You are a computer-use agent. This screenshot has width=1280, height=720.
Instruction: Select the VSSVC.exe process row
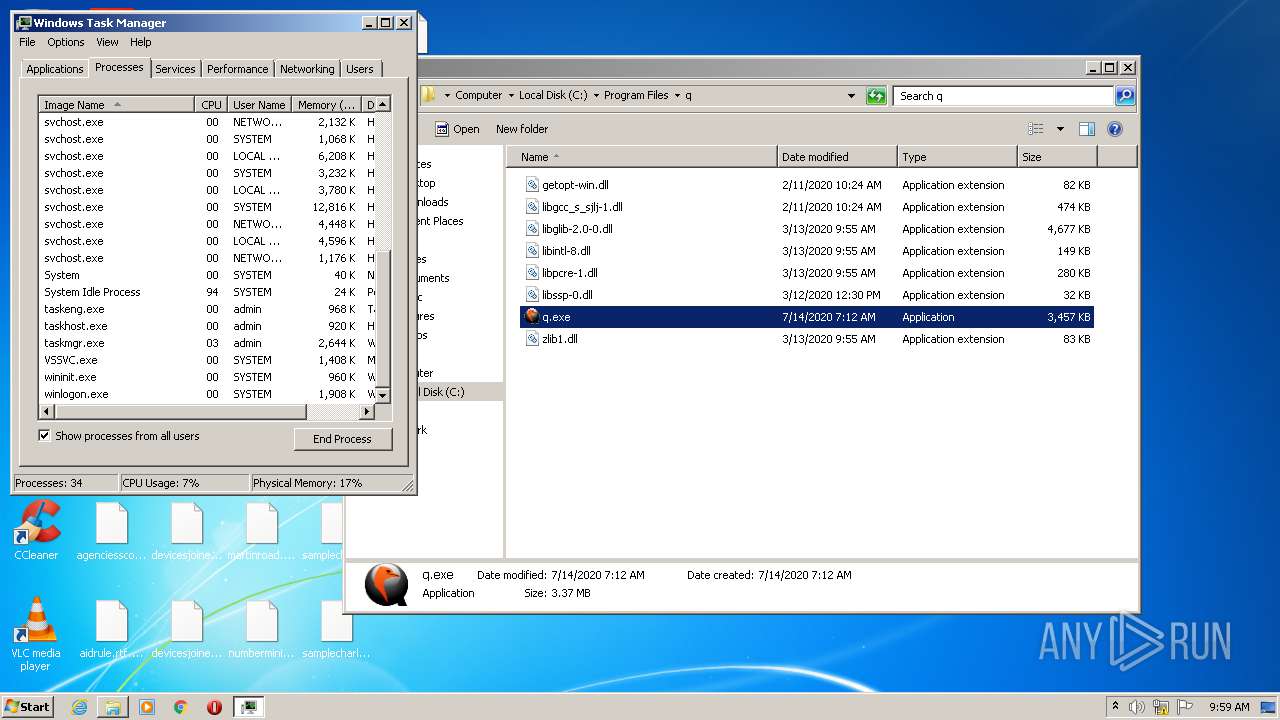tap(207, 360)
